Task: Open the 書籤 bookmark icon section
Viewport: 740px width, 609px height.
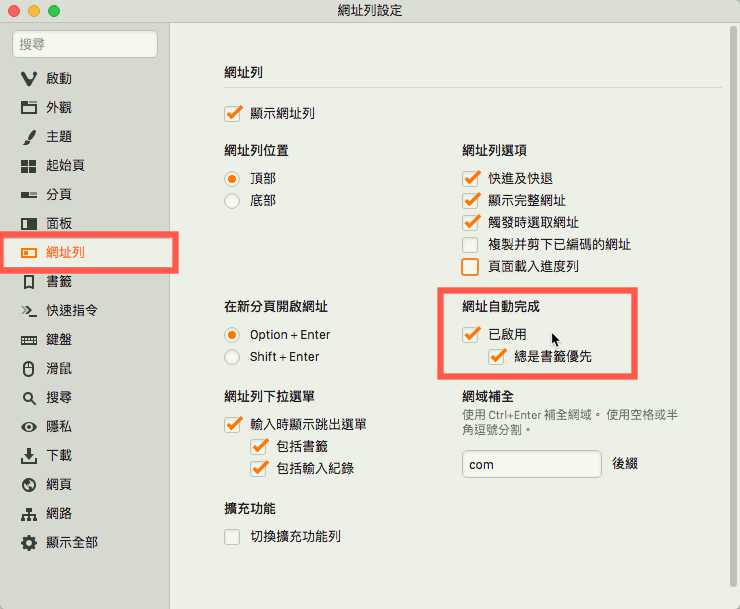Action: pyautogui.click(x=29, y=282)
